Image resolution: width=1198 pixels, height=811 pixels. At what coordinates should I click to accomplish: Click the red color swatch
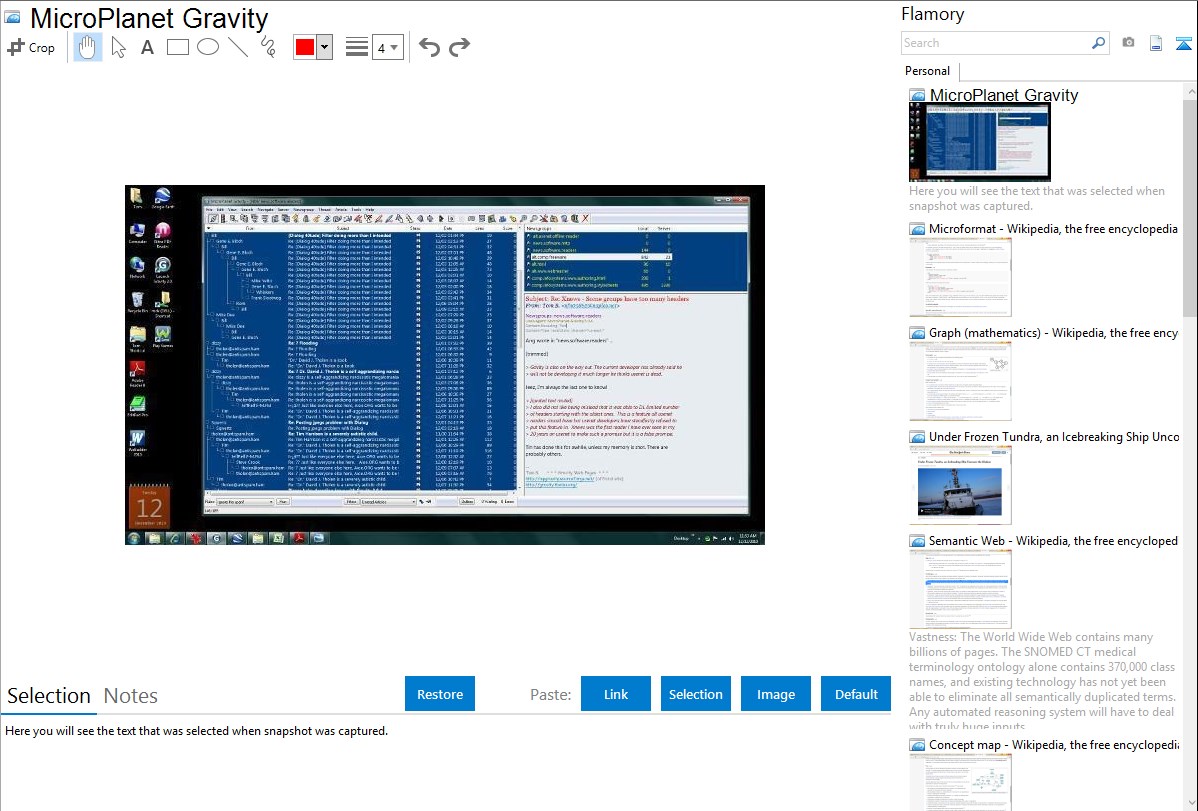coord(305,47)
